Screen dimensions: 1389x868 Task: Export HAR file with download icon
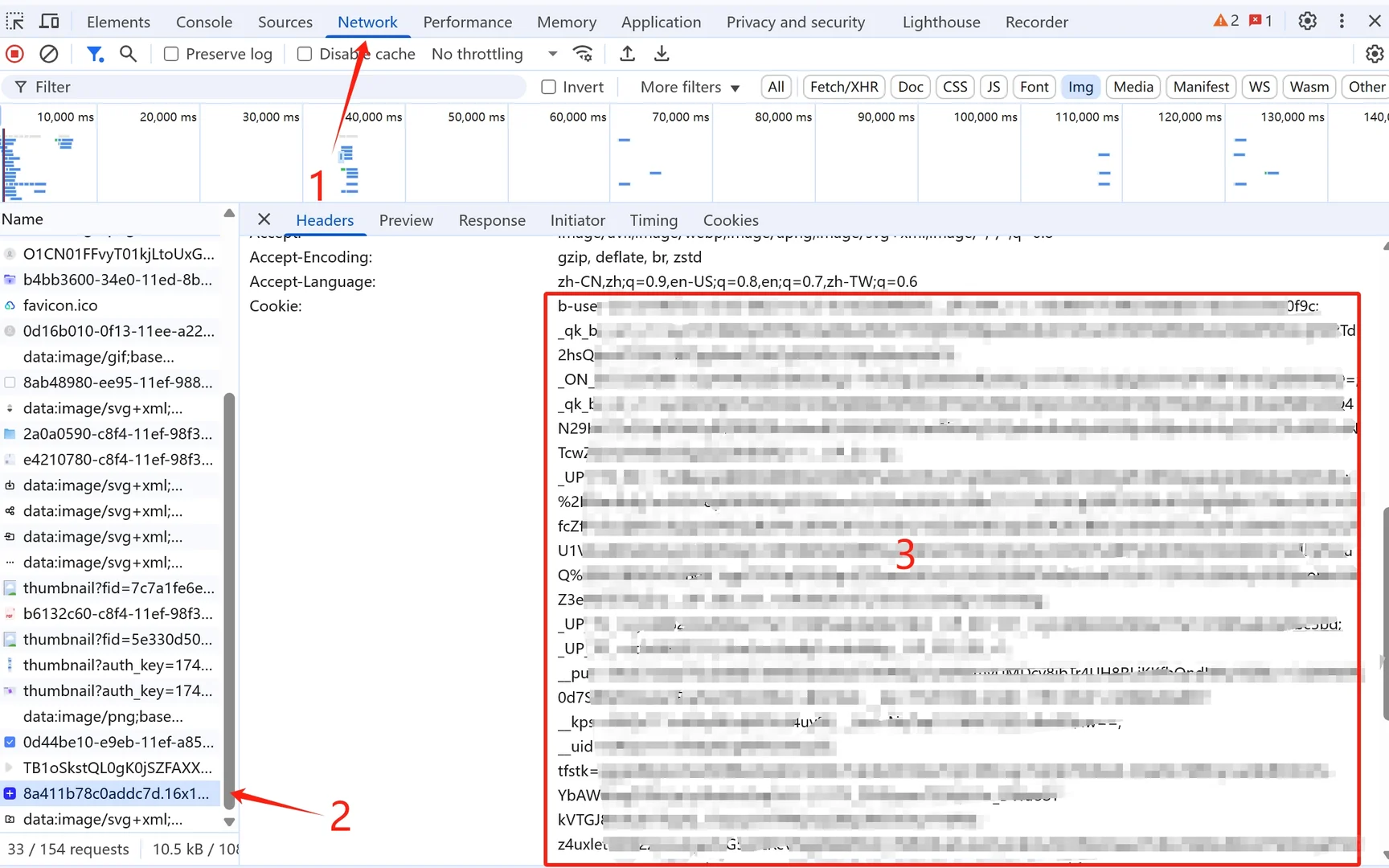click(x=662, y=54)
